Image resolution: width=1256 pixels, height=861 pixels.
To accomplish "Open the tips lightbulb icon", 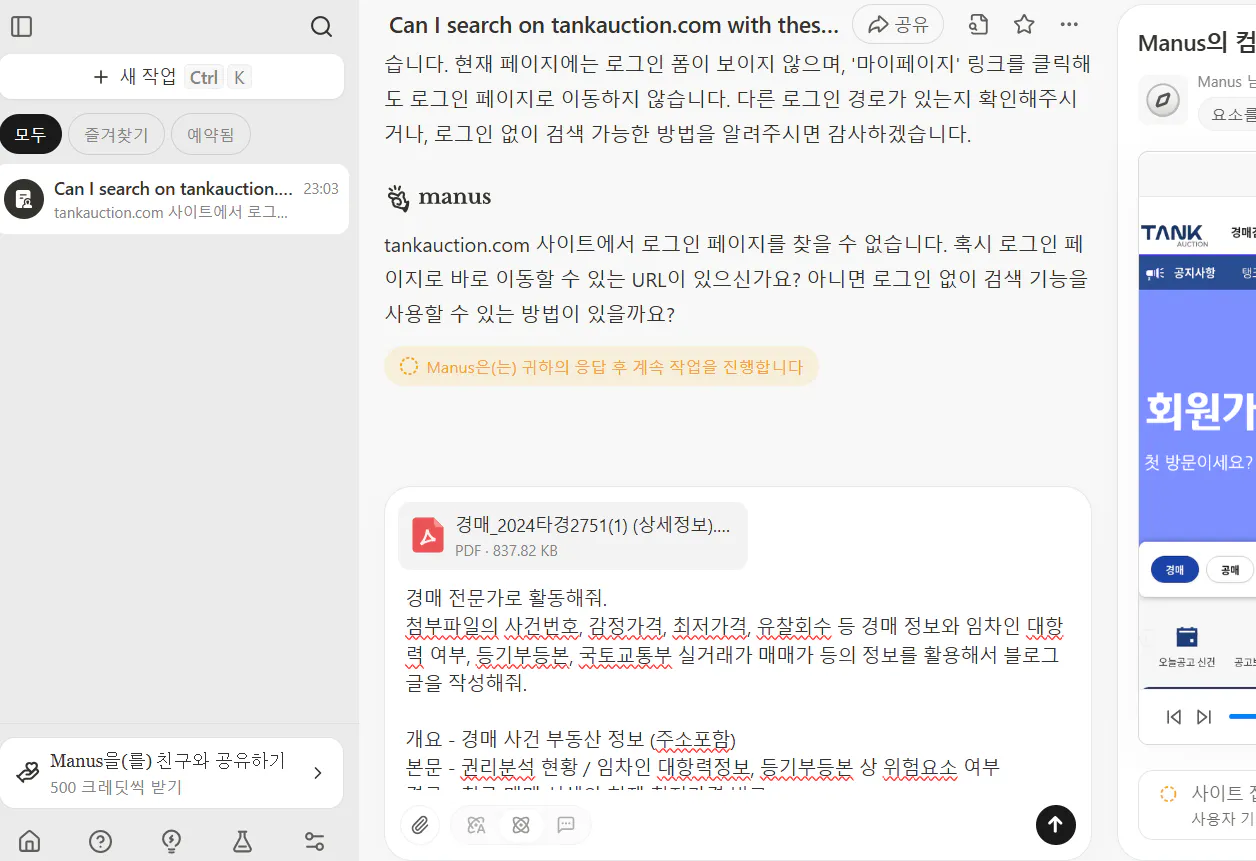I will coord(171,841).
